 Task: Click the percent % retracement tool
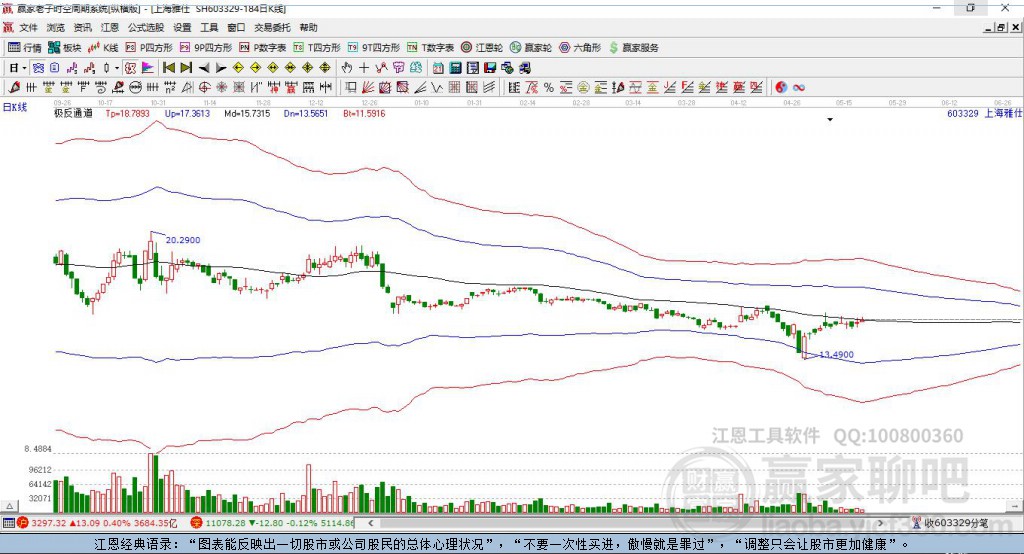549,88
